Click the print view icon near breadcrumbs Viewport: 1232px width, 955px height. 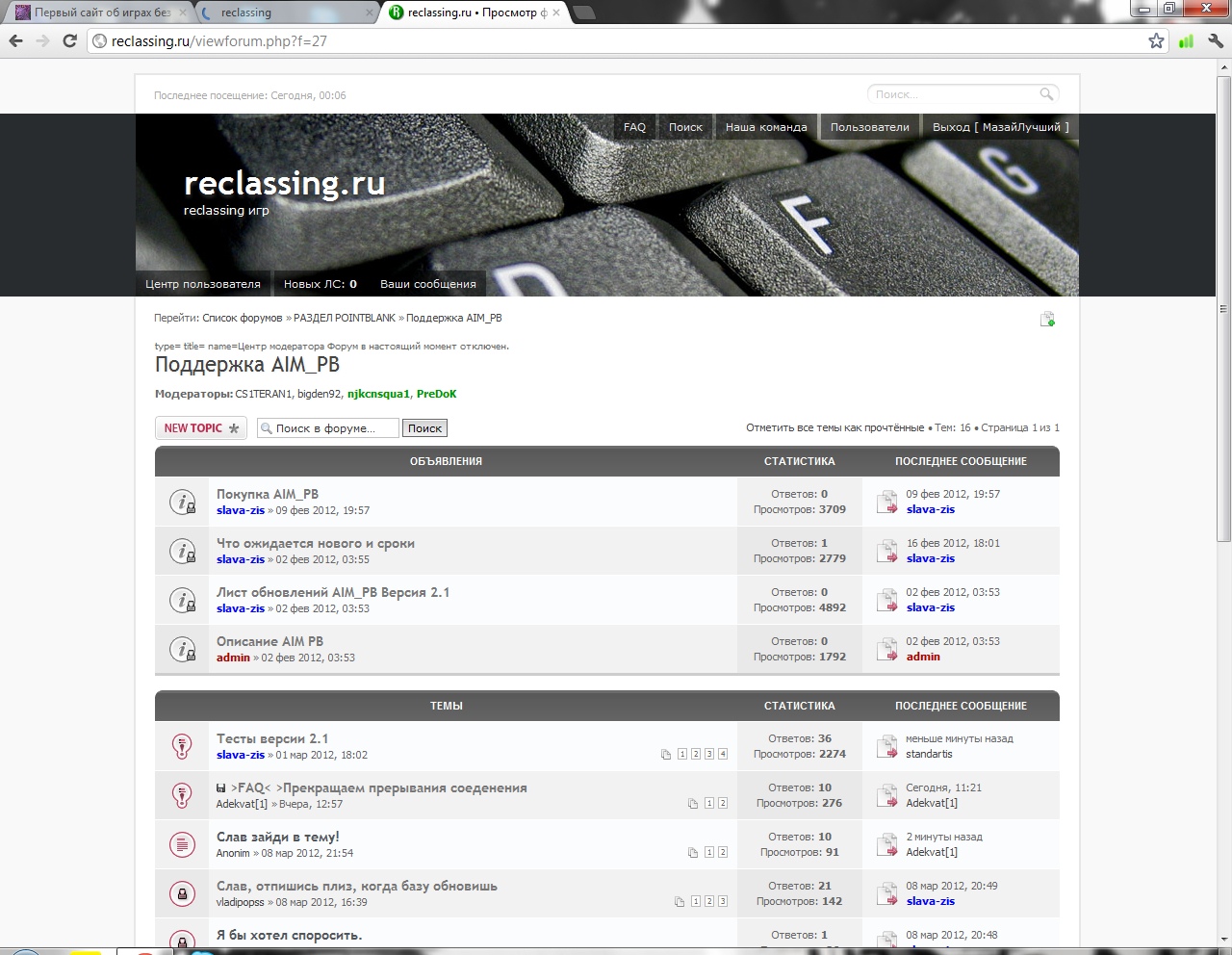pos(1047,319)
